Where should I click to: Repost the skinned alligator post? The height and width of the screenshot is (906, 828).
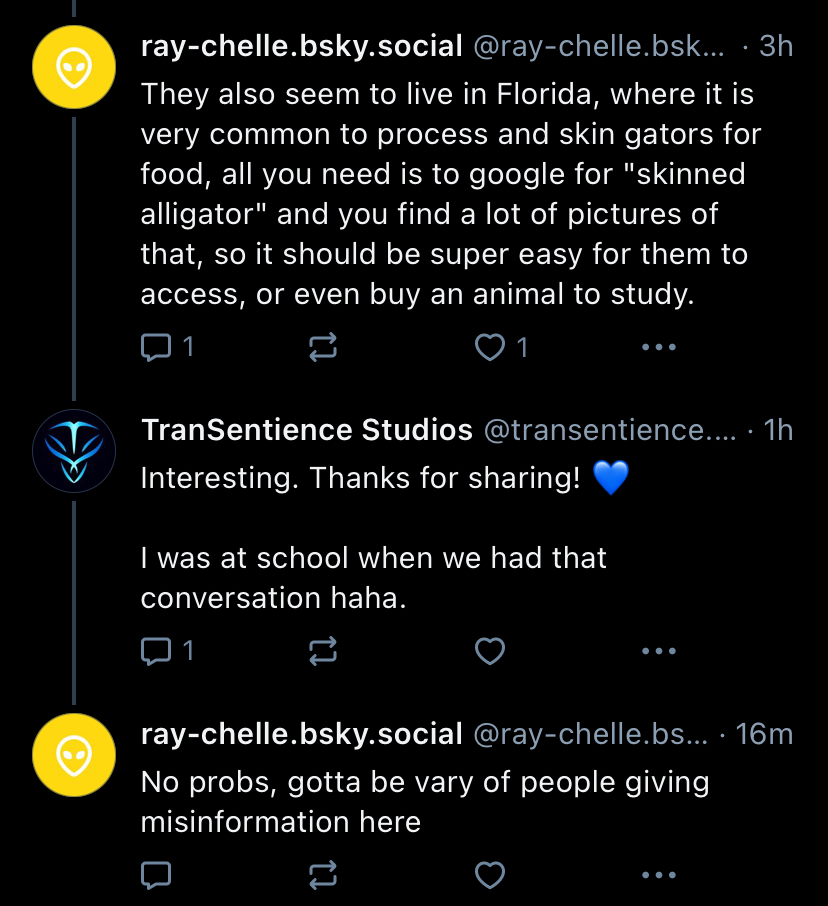322,347
